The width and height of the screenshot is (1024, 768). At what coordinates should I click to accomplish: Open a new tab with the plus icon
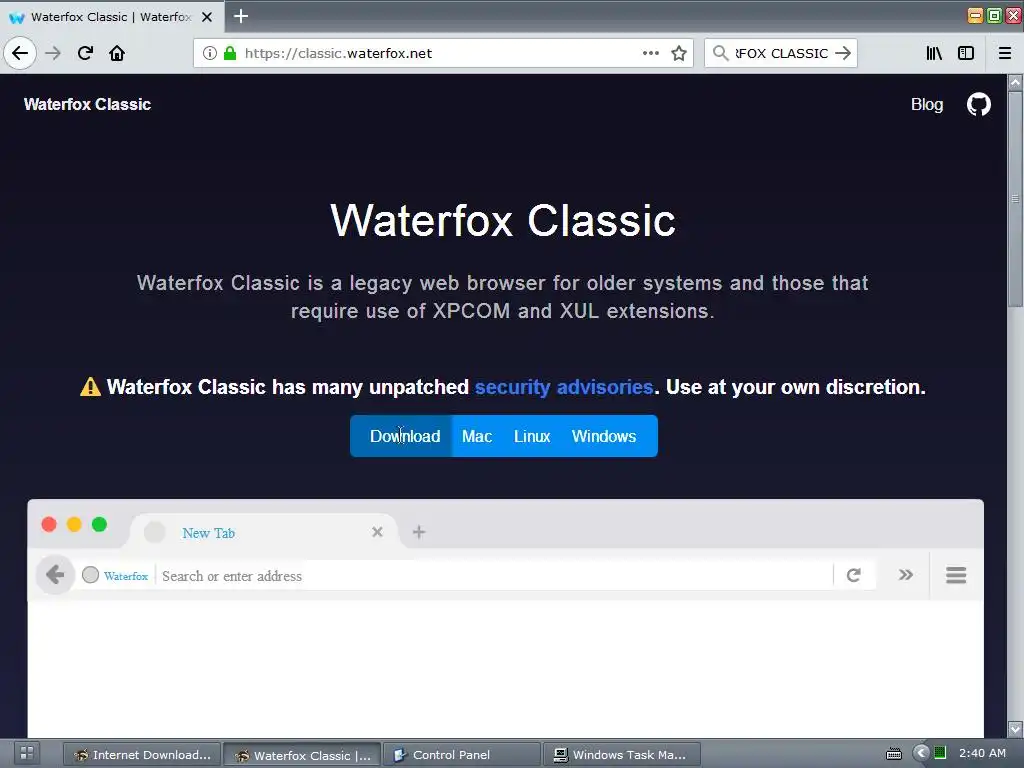pyautogui.click(x=241, y=16)
